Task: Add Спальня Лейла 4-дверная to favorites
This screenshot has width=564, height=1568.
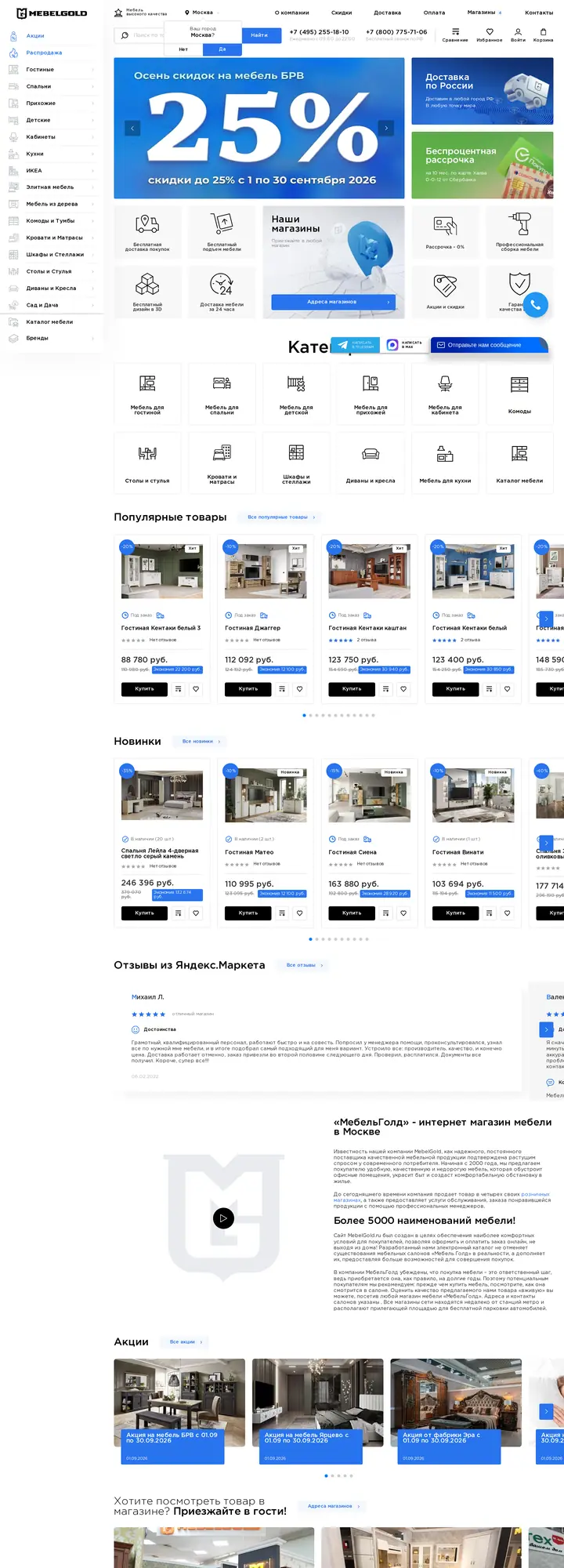Action: (x=196, y=913)
